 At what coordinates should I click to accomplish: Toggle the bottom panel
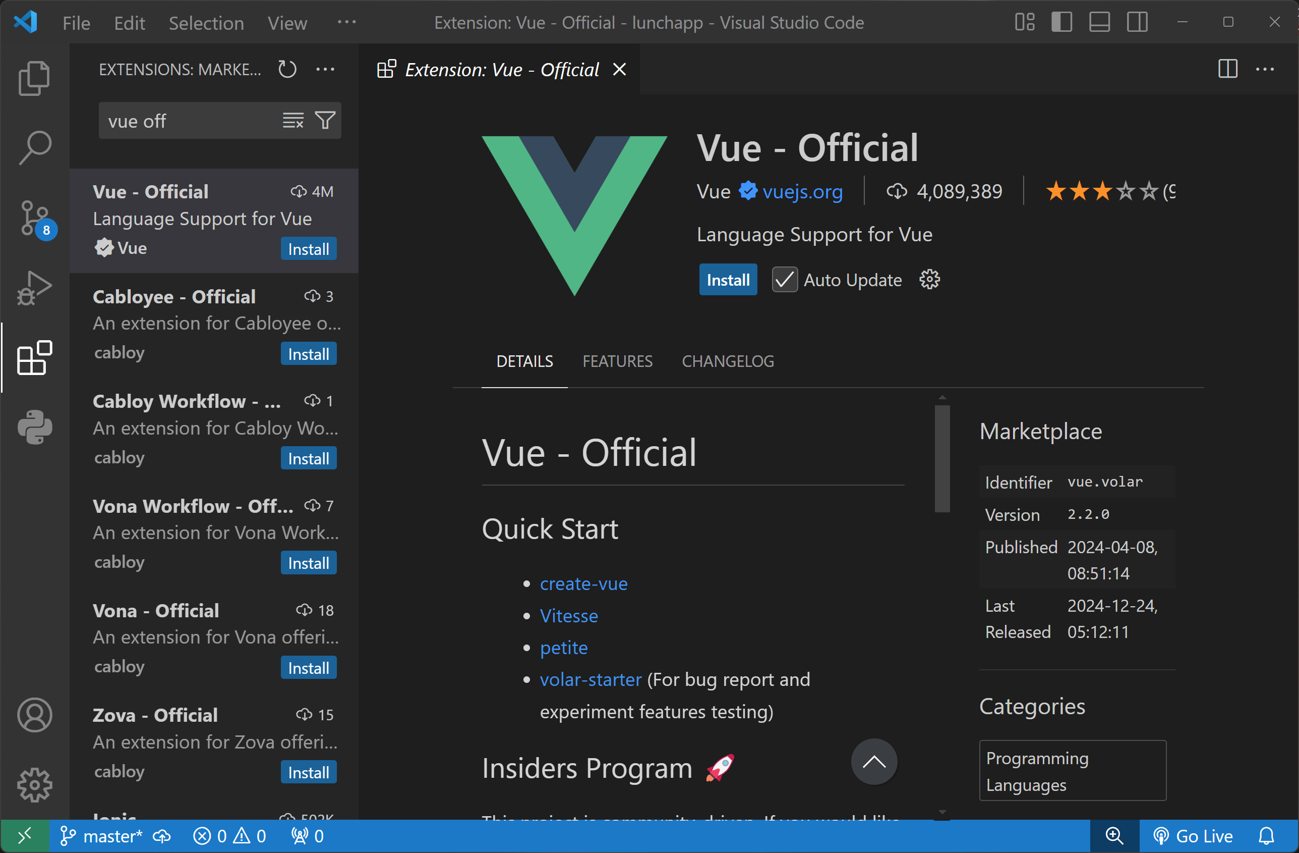coord(1100,22)
